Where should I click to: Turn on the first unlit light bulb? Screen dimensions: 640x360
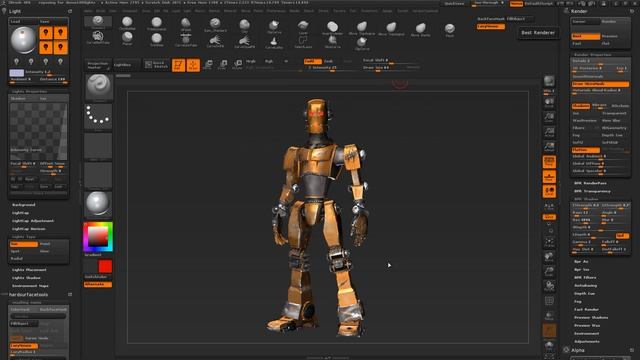coord(16,62)
